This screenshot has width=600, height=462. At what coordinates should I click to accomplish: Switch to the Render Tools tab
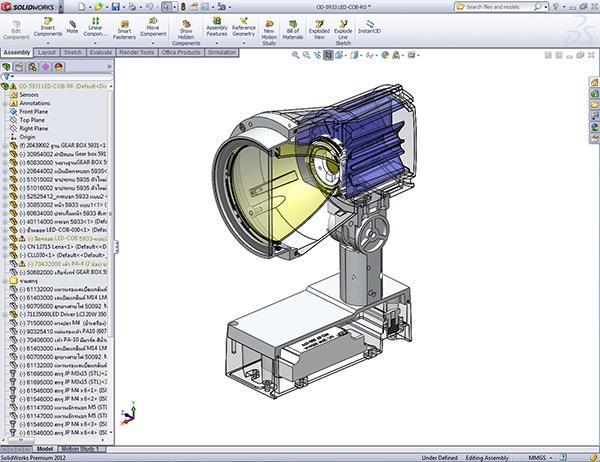tap(137, 52)
